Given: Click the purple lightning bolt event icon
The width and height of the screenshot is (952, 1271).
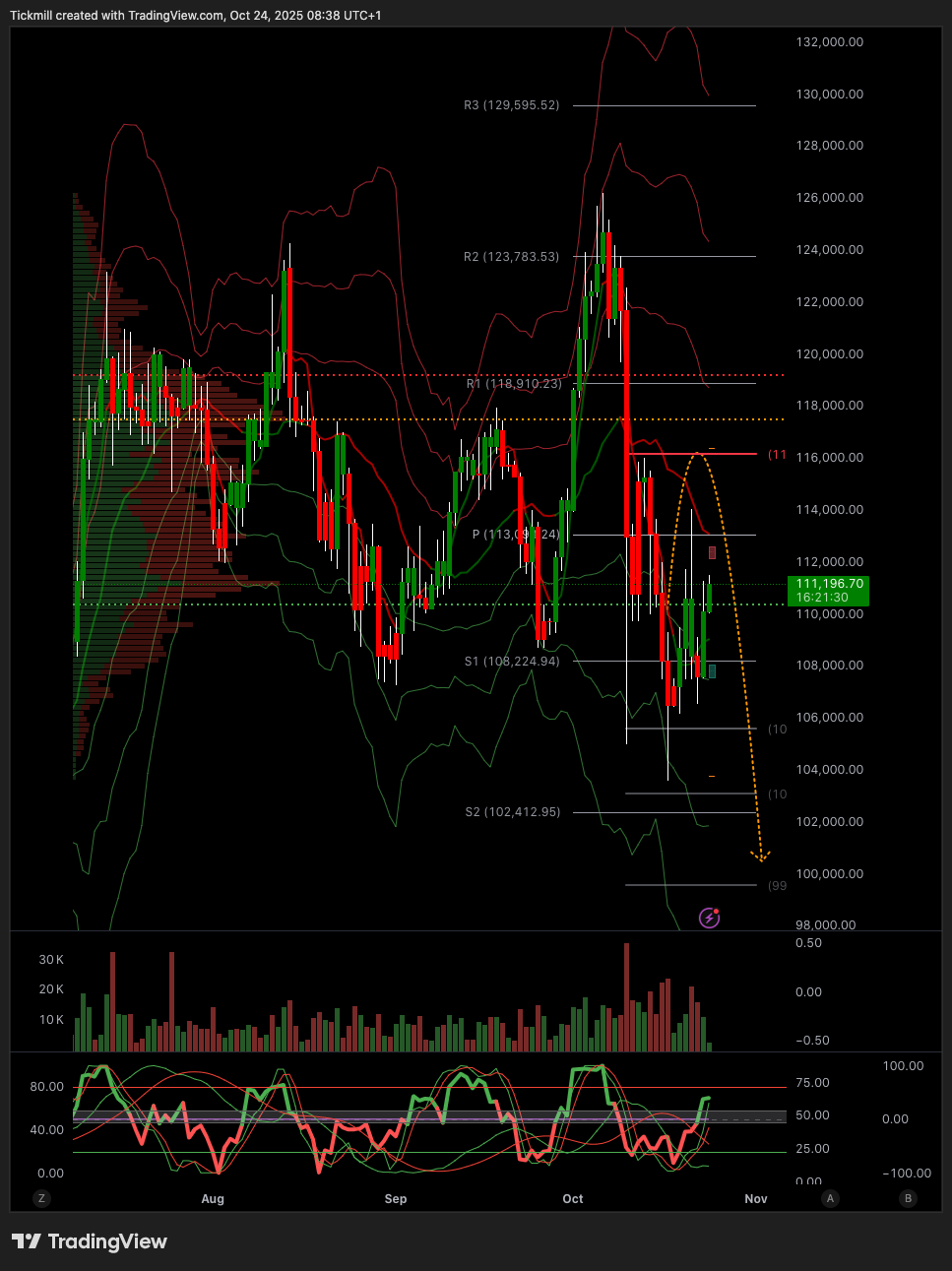Looking at the screenshot, I should click(709, 918).
